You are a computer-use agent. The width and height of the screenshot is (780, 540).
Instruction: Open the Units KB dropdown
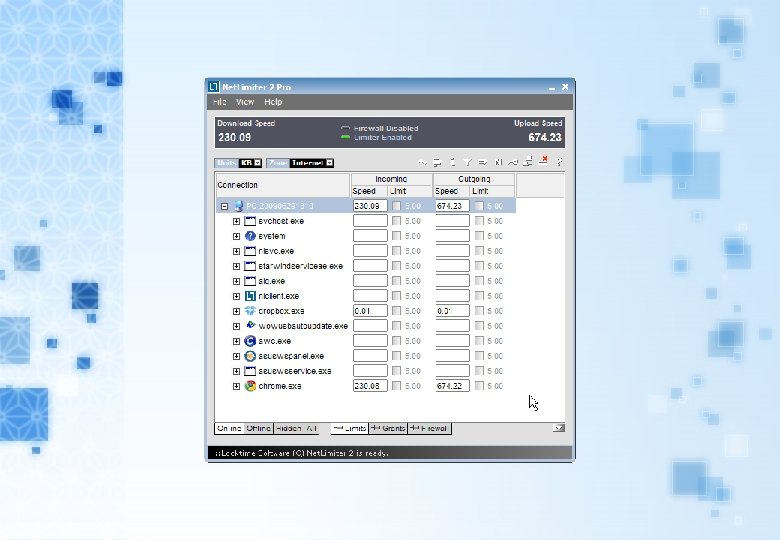point(258,163)
